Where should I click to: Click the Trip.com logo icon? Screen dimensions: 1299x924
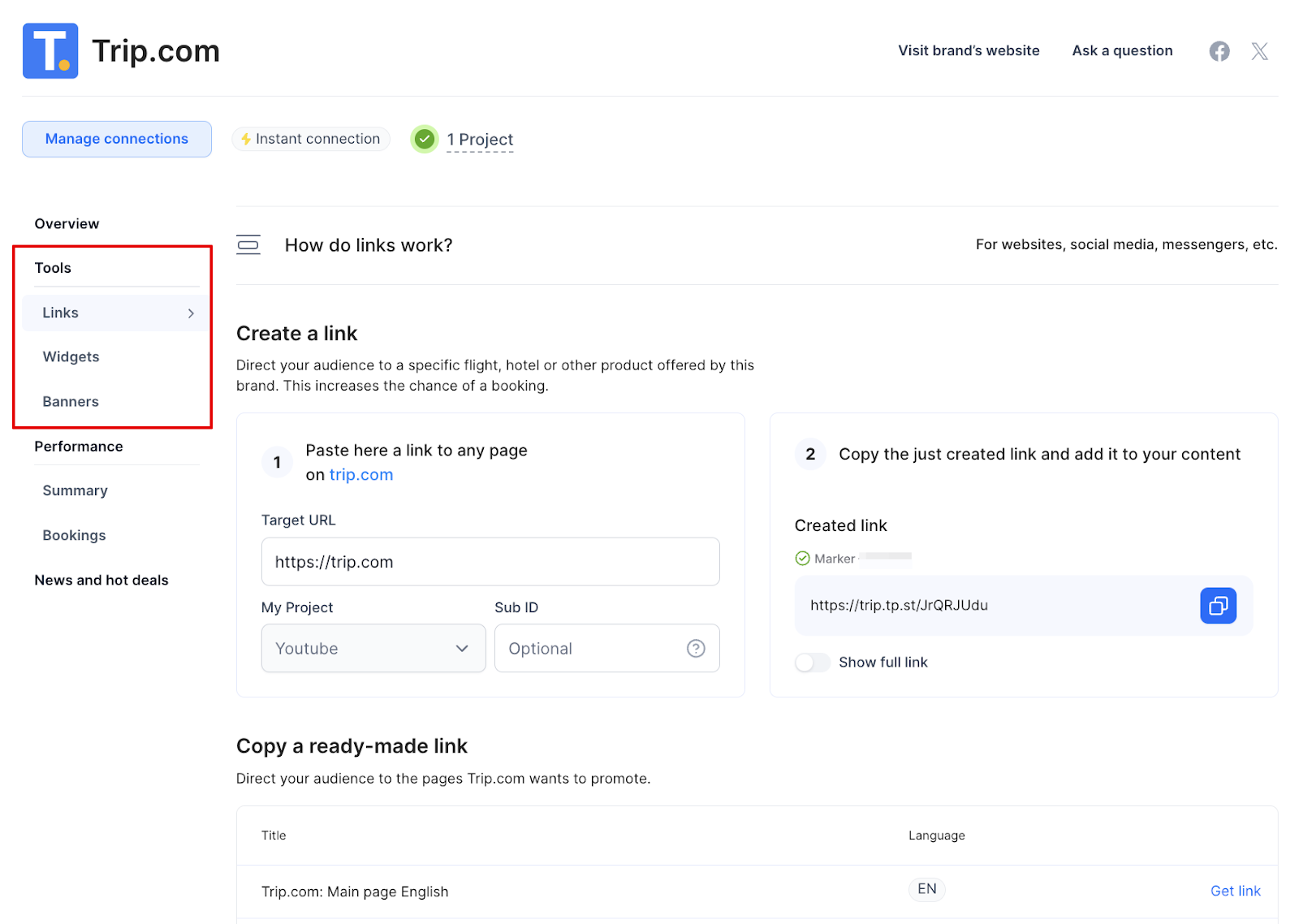50,50
